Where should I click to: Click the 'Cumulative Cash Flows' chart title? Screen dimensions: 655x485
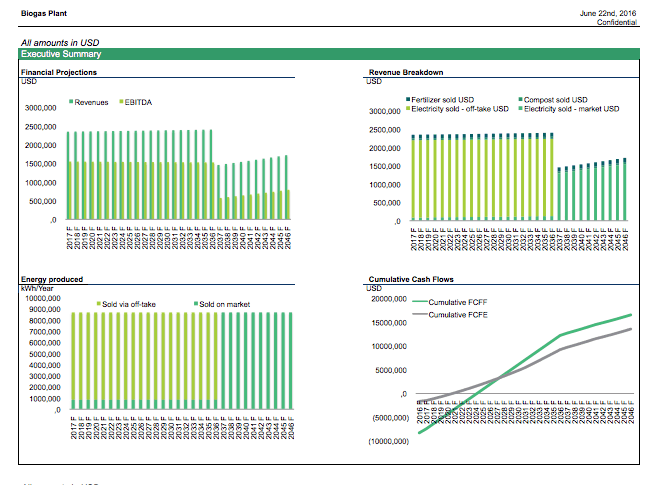(411, 279)
